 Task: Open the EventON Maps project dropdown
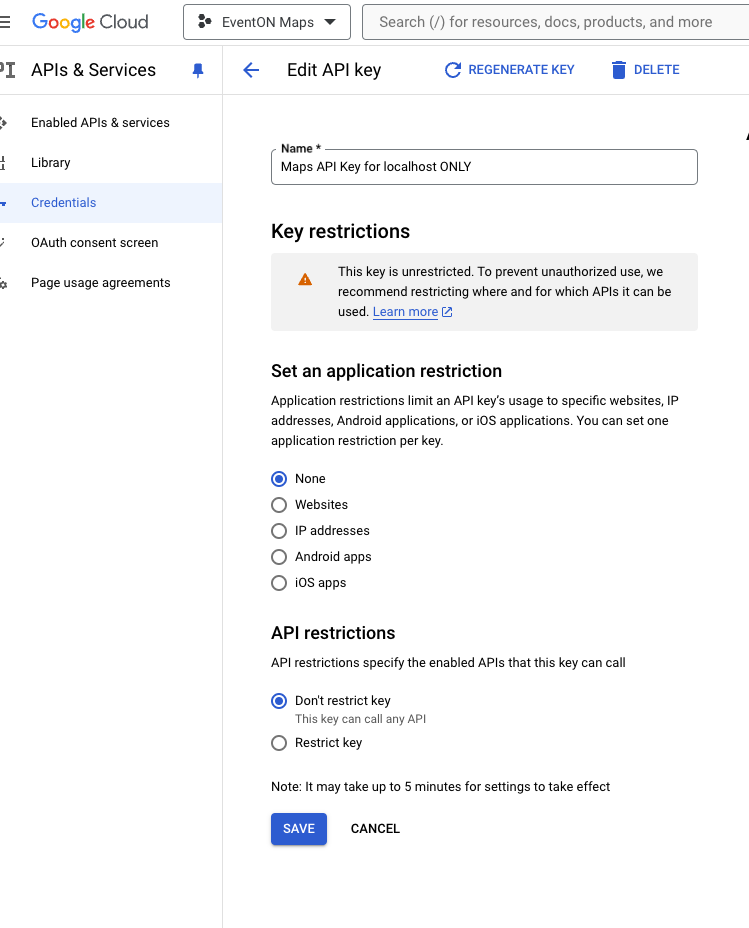(267, 22)
